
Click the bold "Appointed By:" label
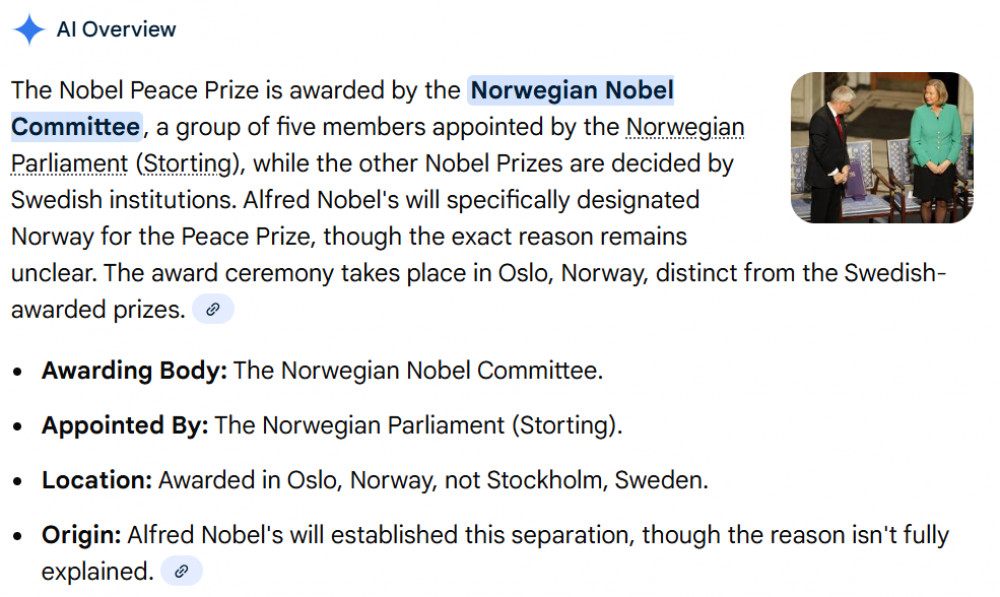coord(125,425)
